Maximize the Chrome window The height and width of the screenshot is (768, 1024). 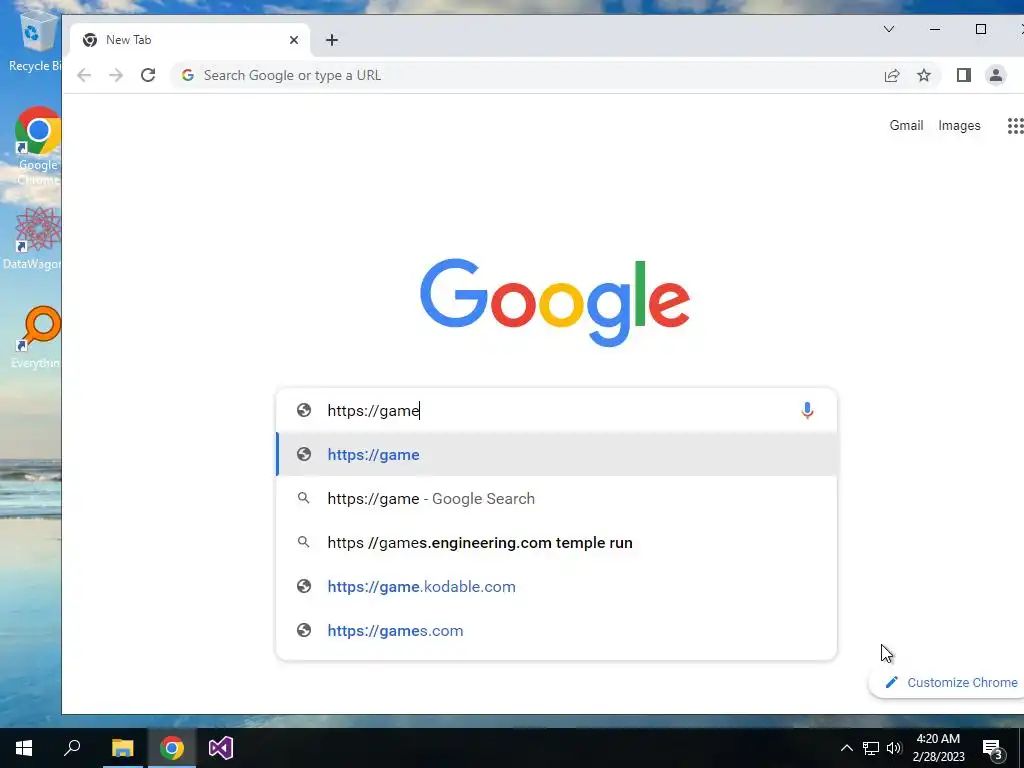(980, 29)
